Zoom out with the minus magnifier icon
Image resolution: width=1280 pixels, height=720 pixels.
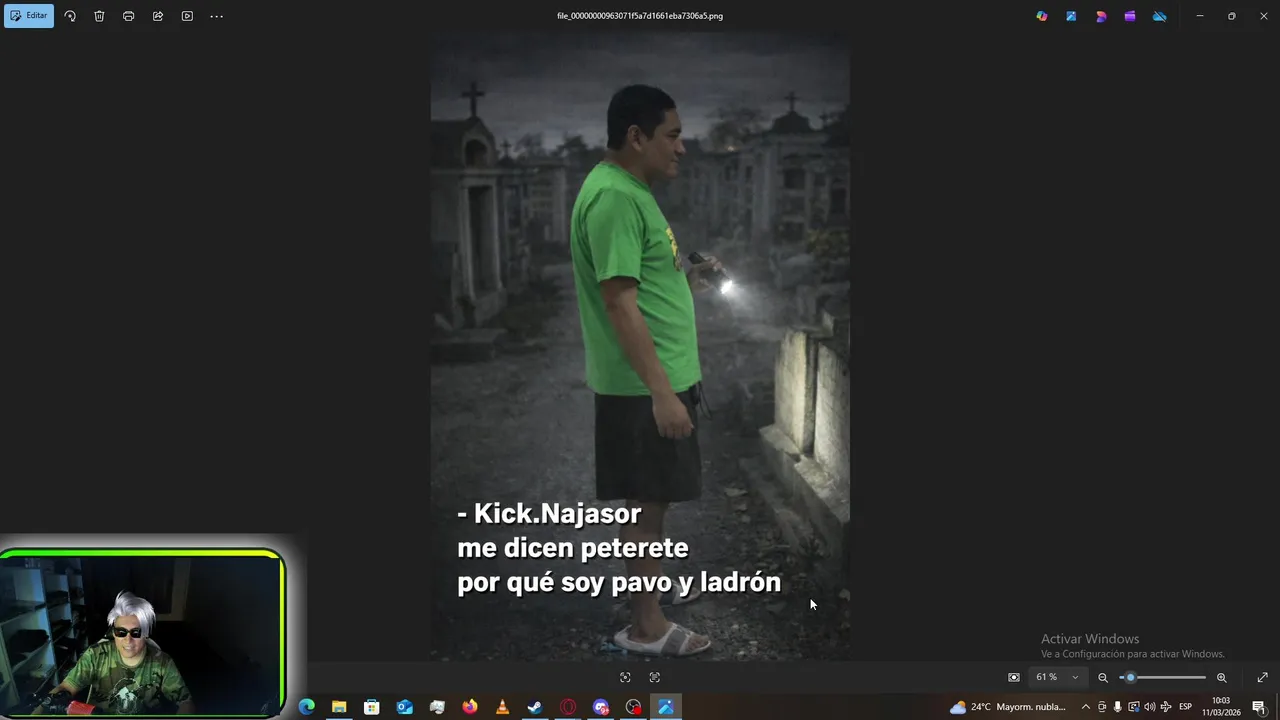1103,677
